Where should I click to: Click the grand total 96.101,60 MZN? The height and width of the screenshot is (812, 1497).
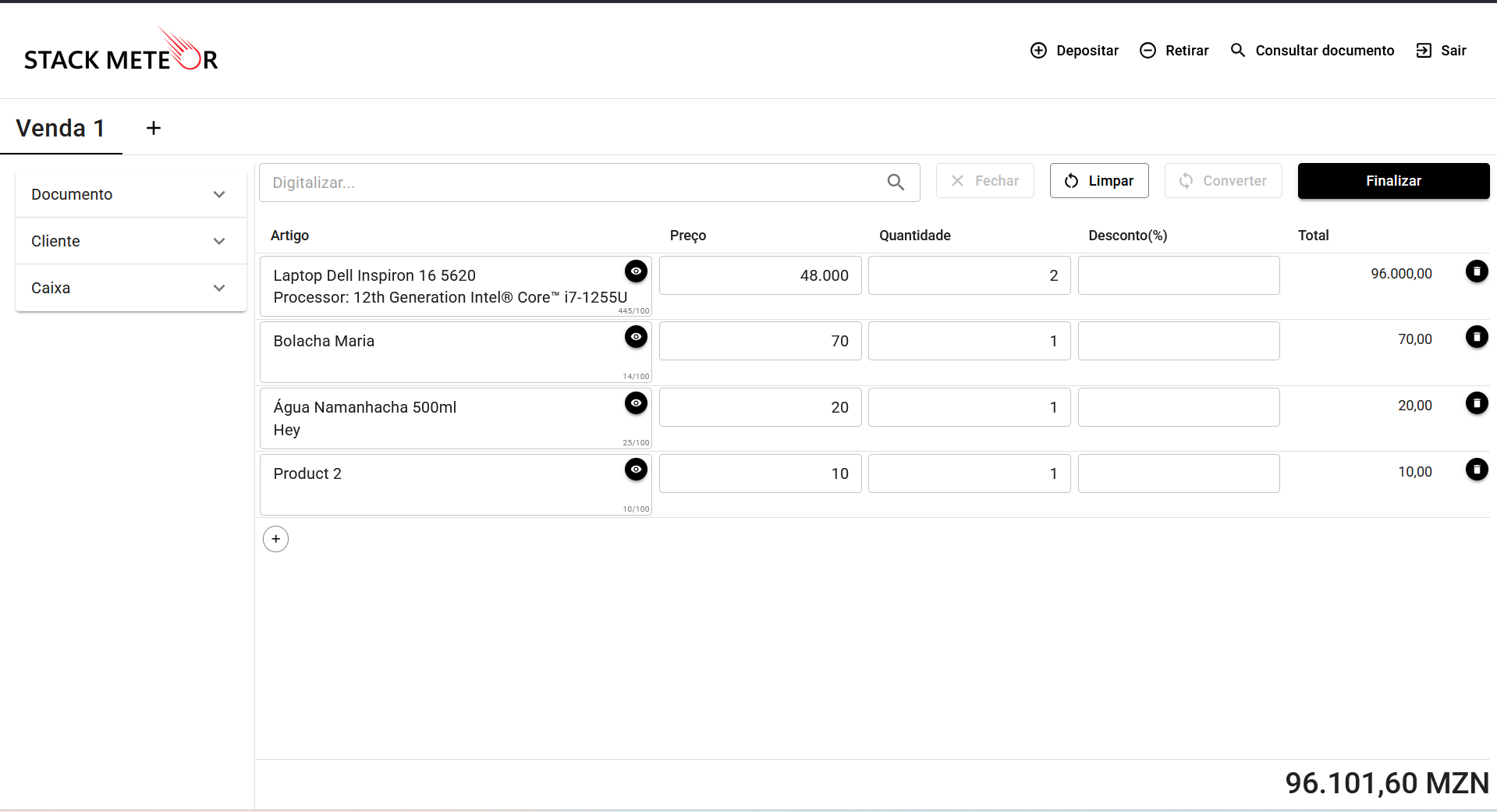(1387, 783)
